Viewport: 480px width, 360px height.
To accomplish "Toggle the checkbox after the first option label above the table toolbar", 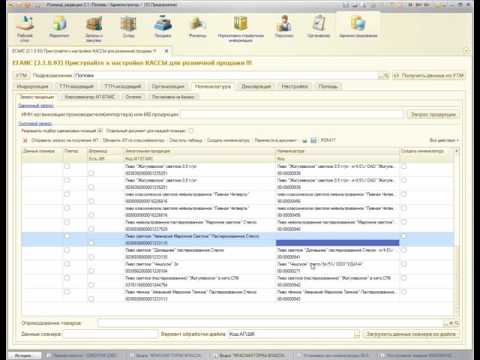I will (100, 131).
